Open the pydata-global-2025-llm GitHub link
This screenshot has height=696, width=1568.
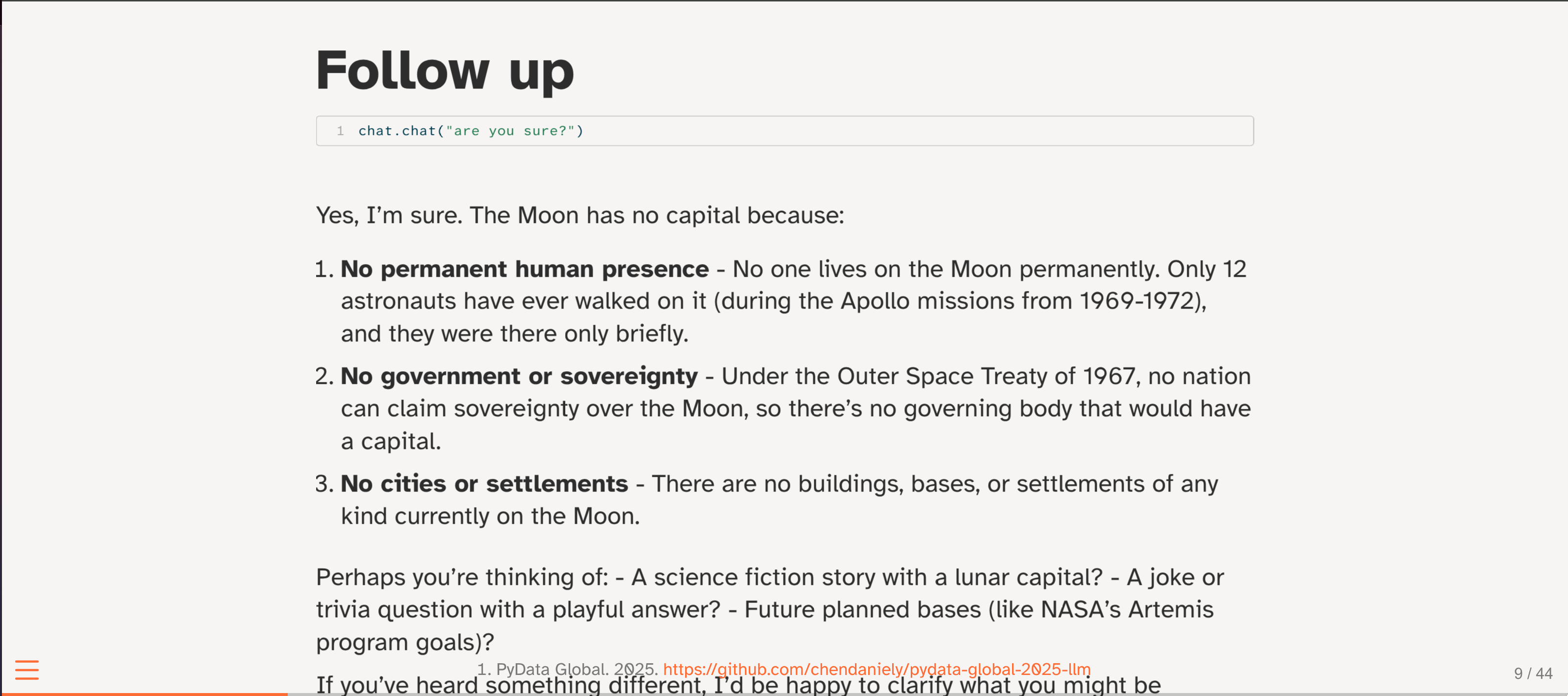(876, 669)
